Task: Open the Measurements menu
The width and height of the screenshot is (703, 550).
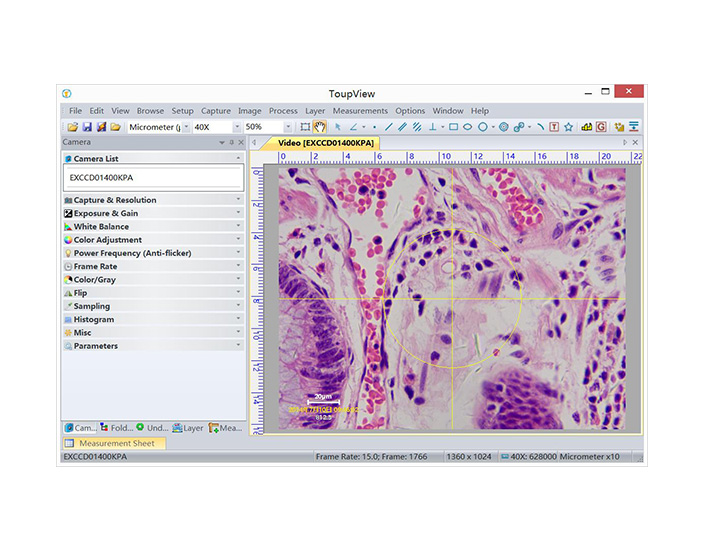Action: pos(360,111)
